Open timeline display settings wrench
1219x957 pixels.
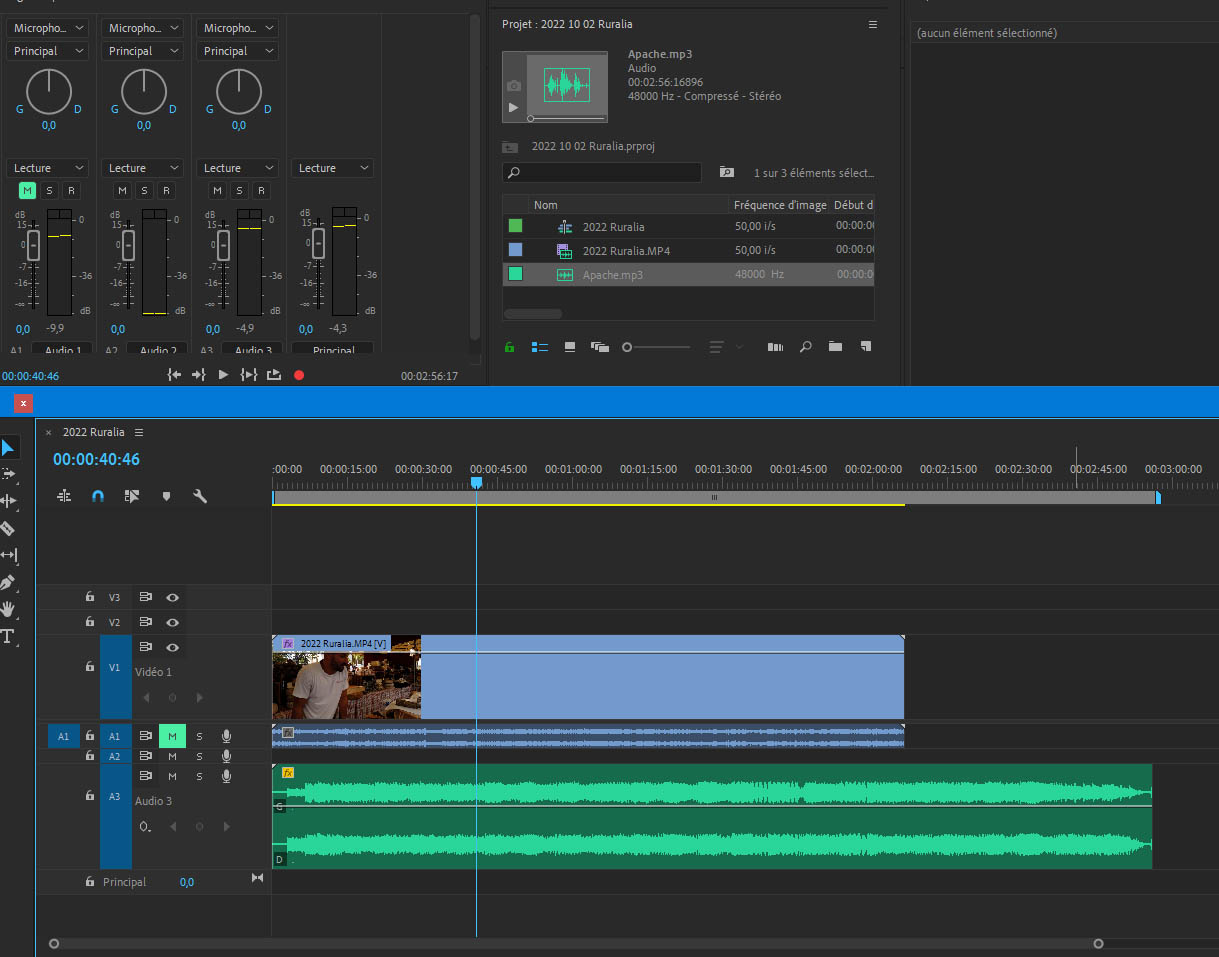[200, 496]
